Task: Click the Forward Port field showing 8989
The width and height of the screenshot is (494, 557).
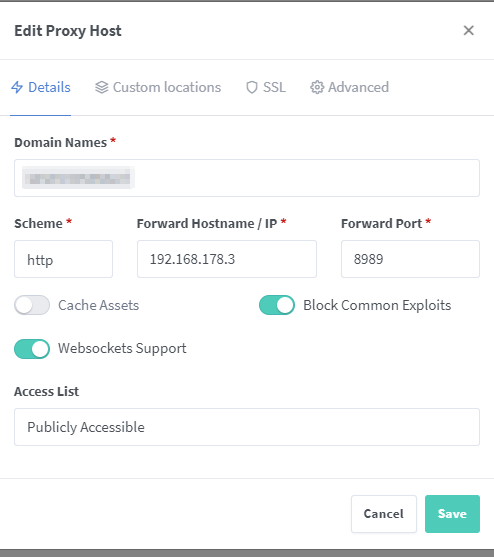Action: [411, 259]
